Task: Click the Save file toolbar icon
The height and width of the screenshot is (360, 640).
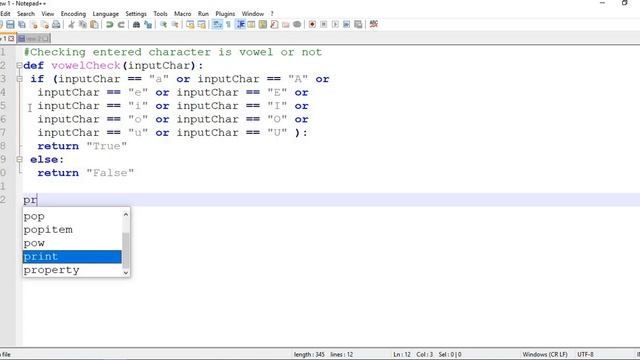Action: coord(10,24)
